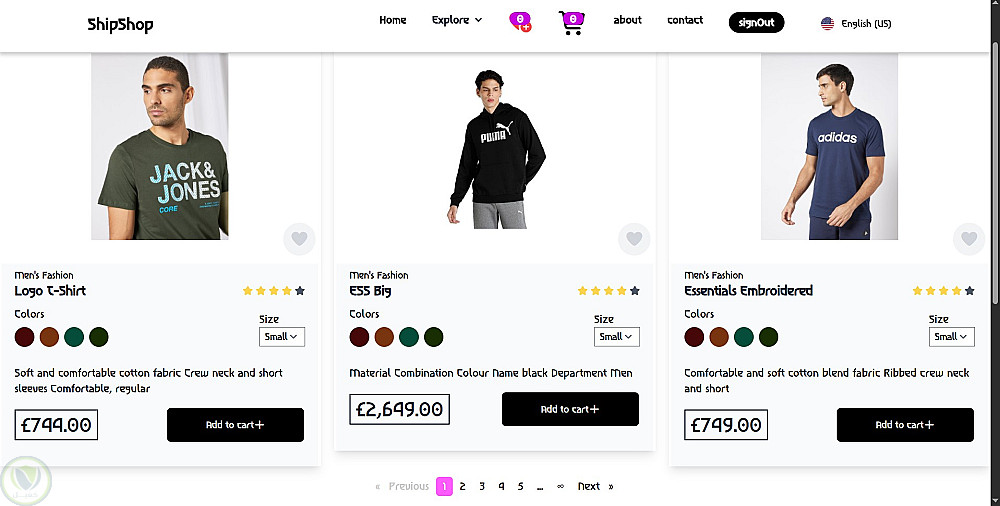This screenshot has height=506, width=1000.
Task: Open Size dropdown for Logo T-Shirt
Action: pos(282,337)
